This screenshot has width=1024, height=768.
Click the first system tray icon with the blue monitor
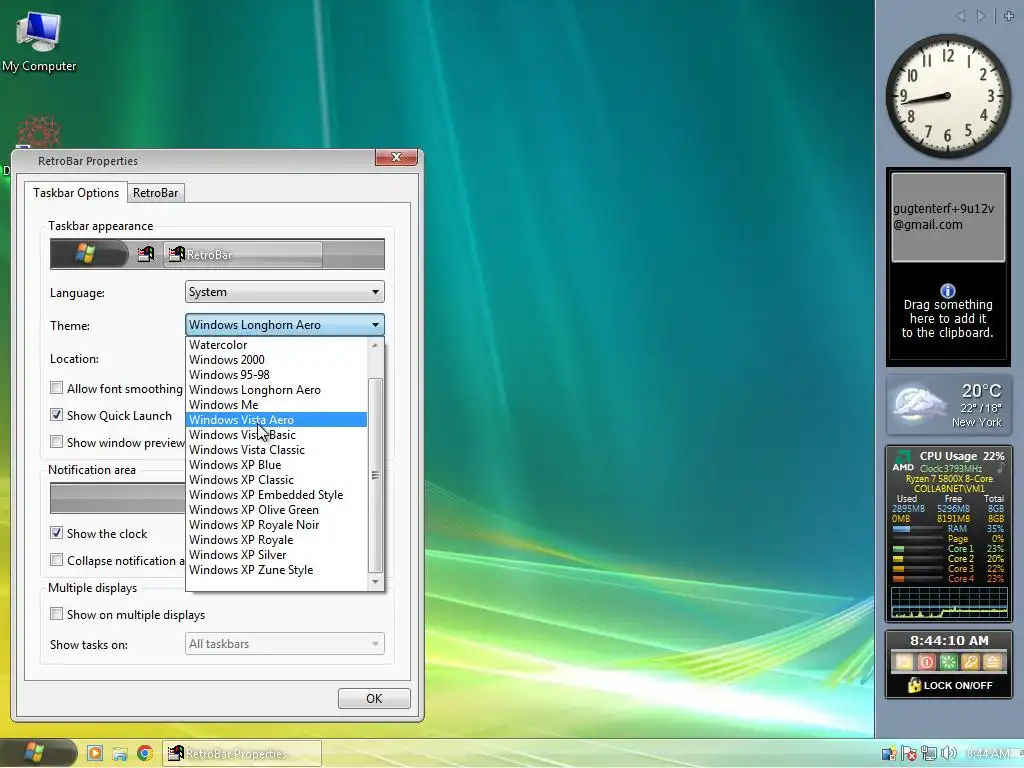889,754
